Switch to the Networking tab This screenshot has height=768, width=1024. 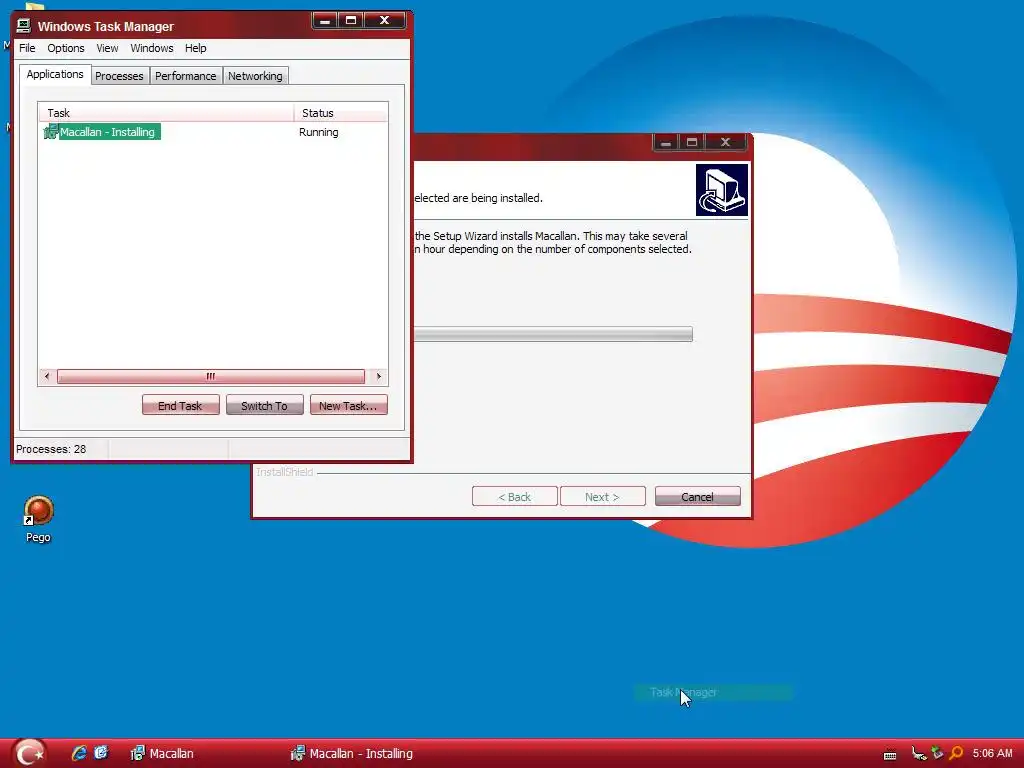click(x=255, y=76)
